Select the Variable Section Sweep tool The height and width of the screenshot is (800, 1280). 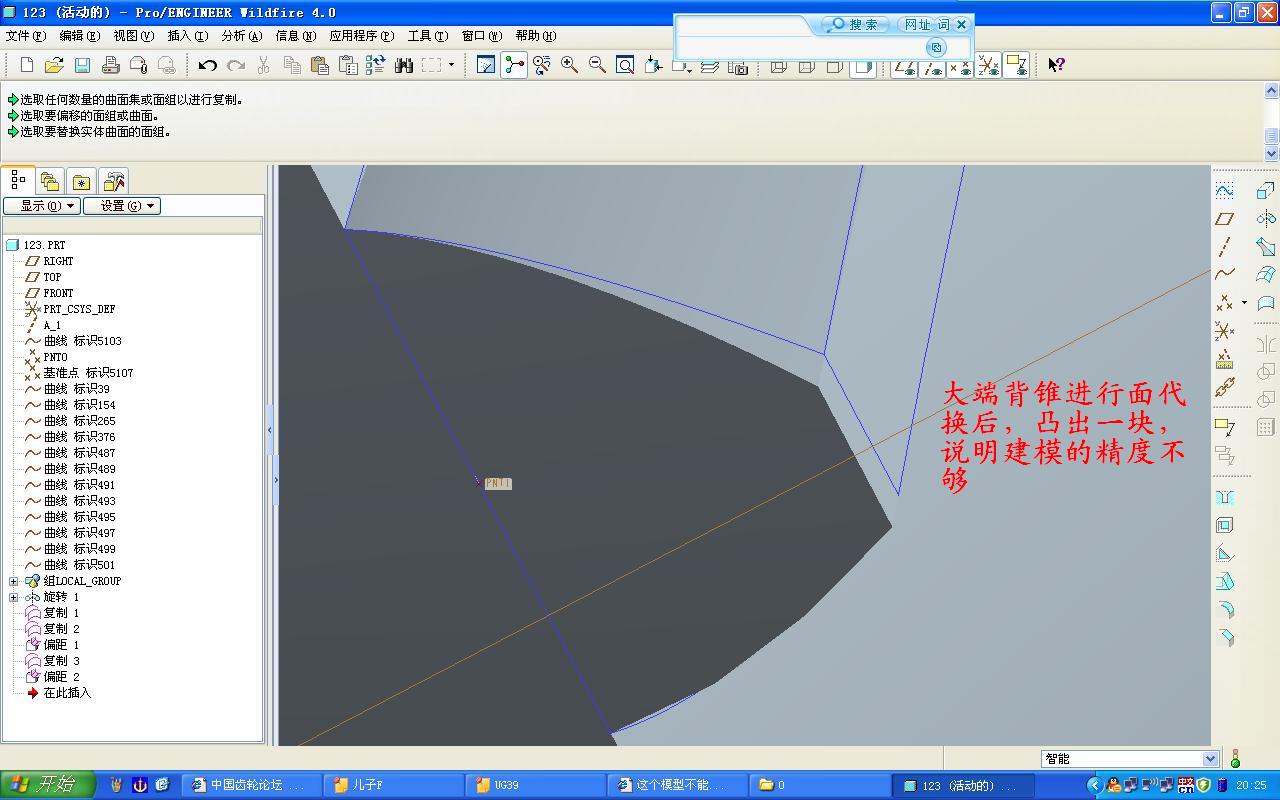[x=1266, y=246]
